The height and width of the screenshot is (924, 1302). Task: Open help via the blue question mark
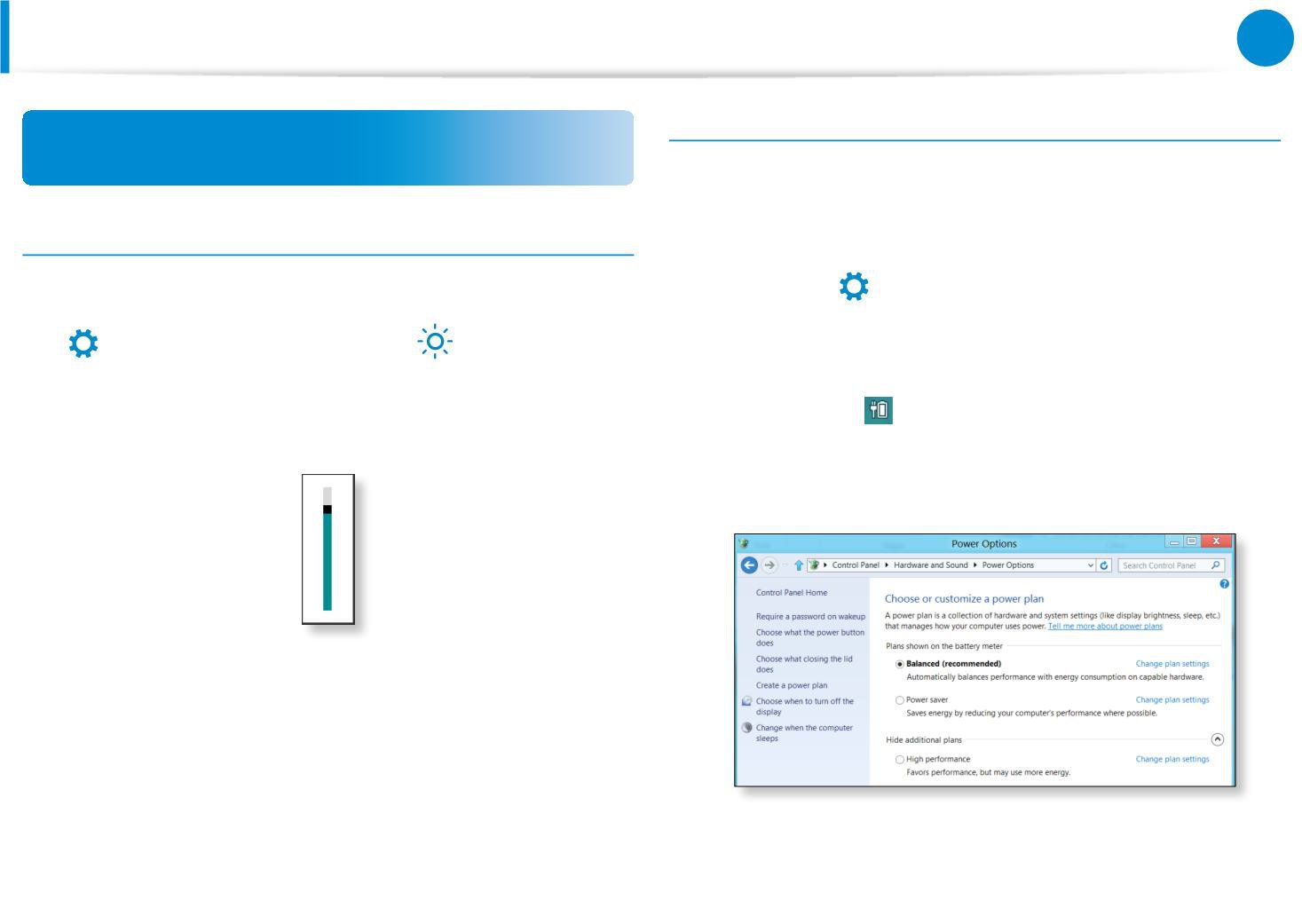1224,584
